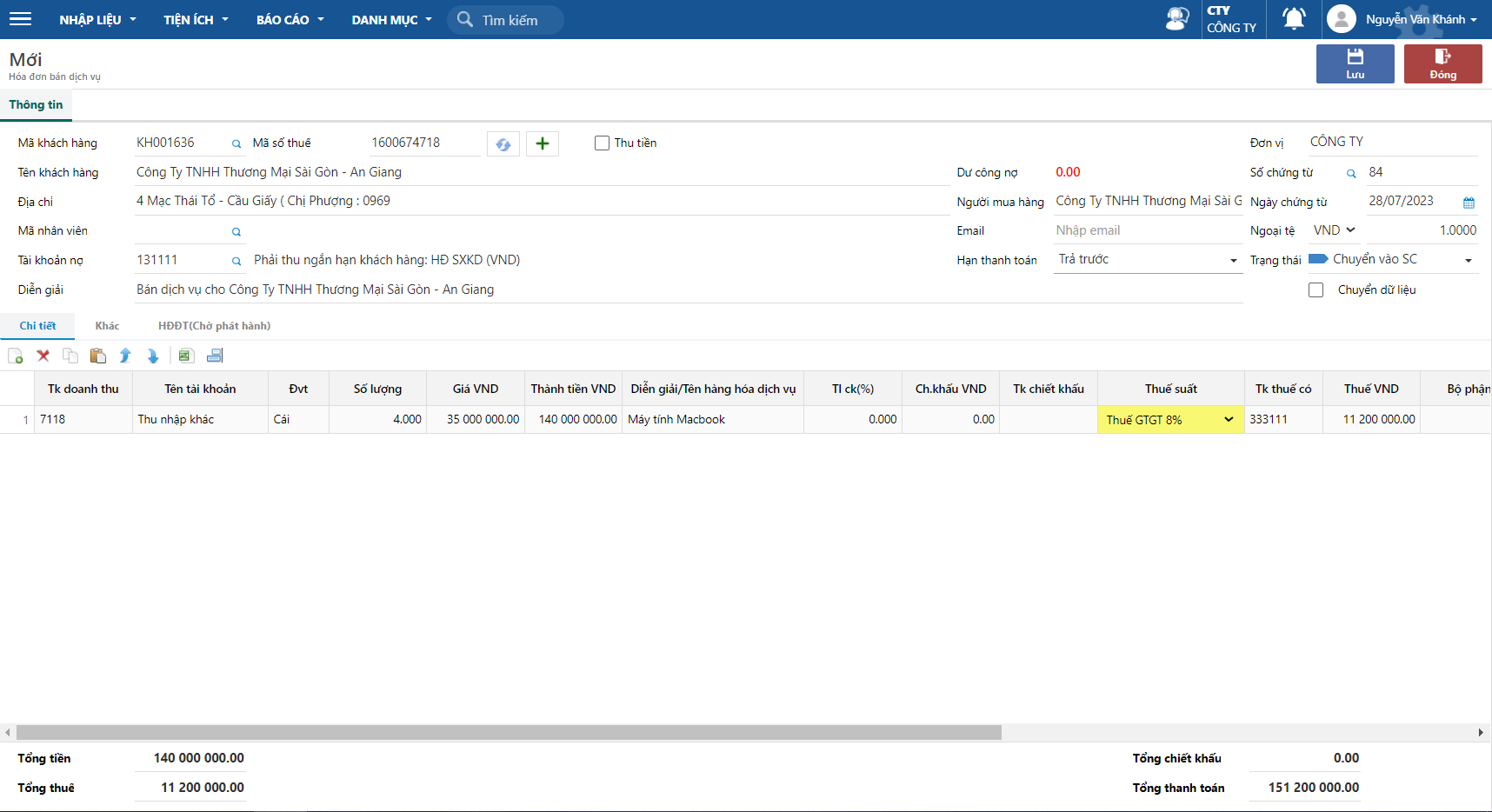Screen dimensions: 1492x812
Task: Move the row down with blue arrow
Action: 153,356
